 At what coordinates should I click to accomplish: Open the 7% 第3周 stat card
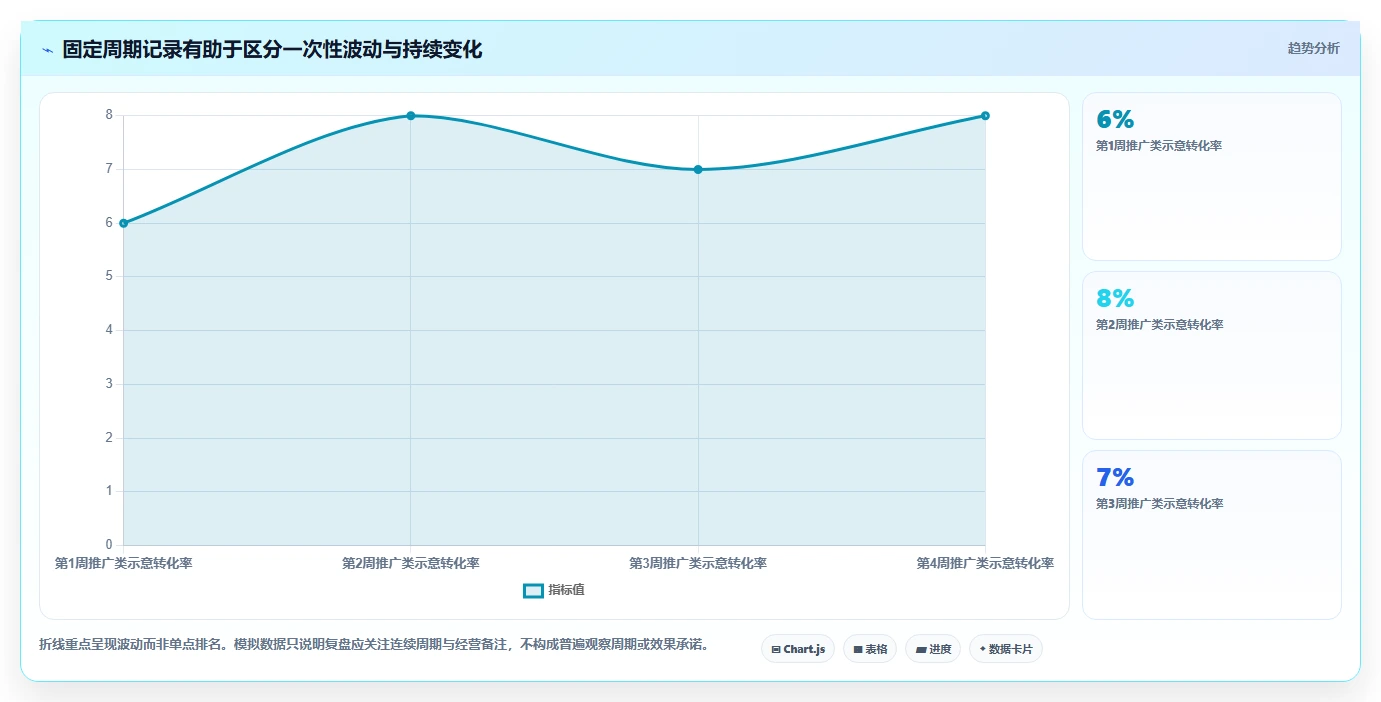point(1211,535)
